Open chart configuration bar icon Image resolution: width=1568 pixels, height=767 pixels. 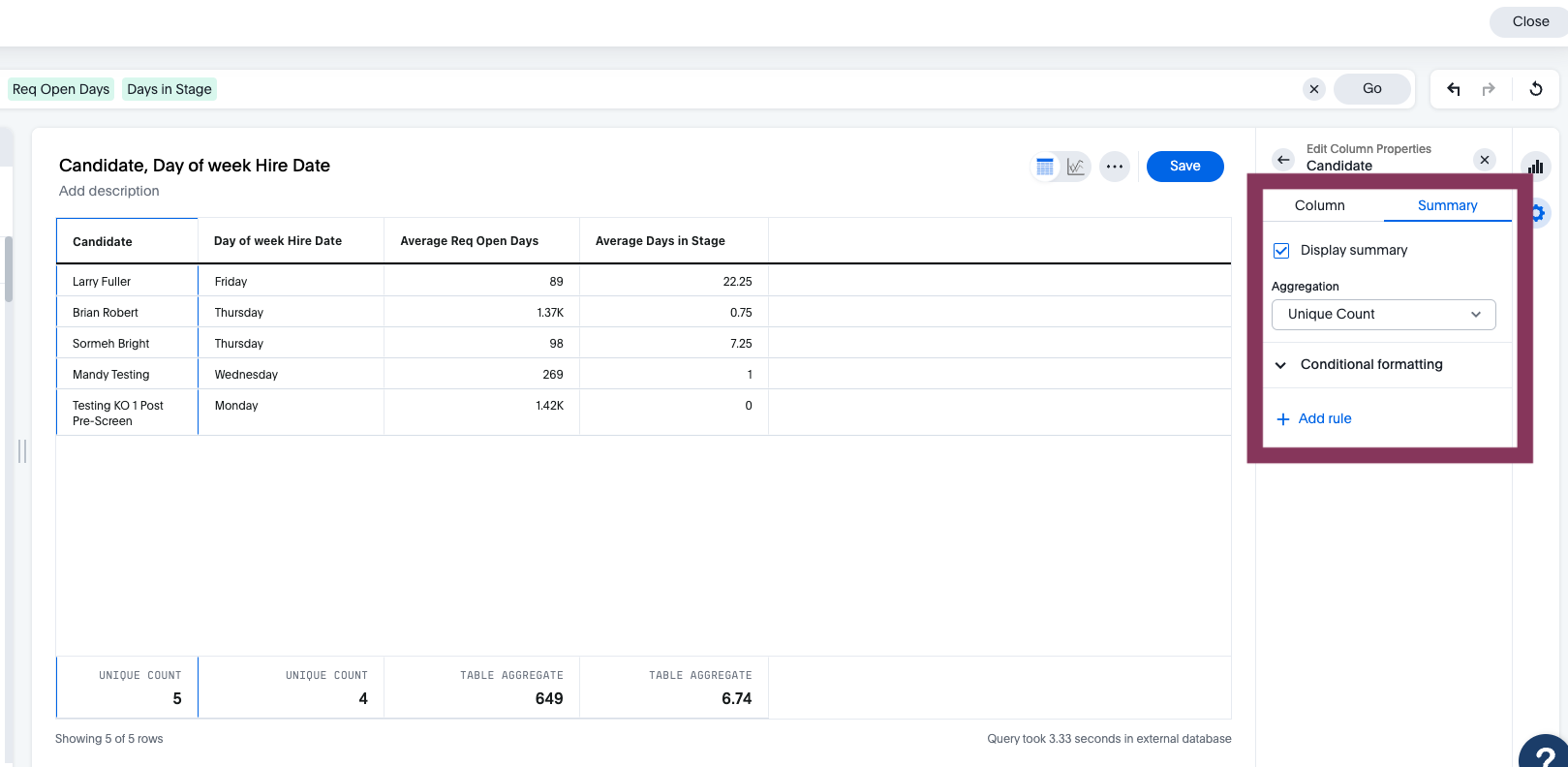(x=1536, y=167)
